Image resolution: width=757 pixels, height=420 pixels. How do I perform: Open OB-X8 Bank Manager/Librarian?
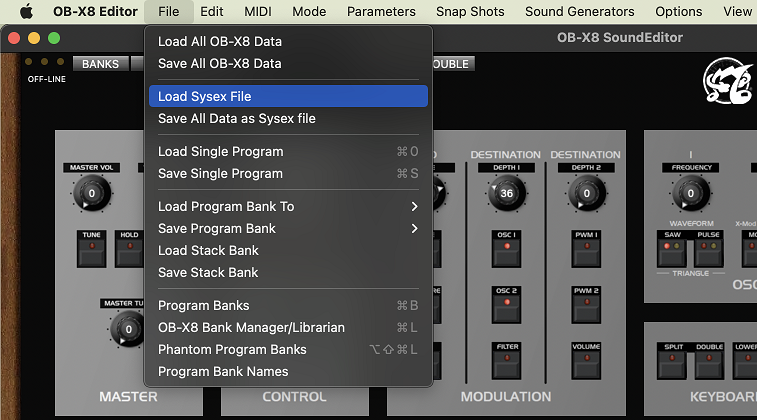coord(288,327)
